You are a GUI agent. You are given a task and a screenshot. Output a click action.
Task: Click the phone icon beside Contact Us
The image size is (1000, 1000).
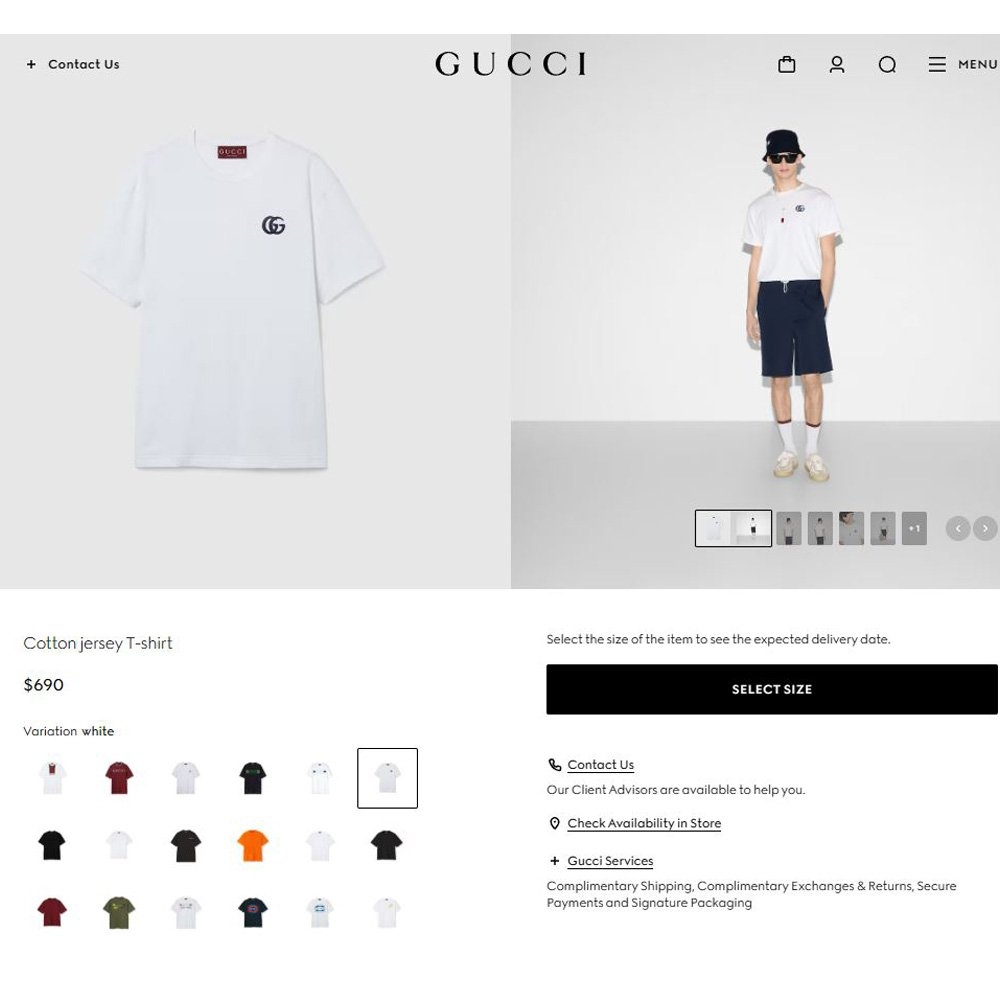pos(555,765)
